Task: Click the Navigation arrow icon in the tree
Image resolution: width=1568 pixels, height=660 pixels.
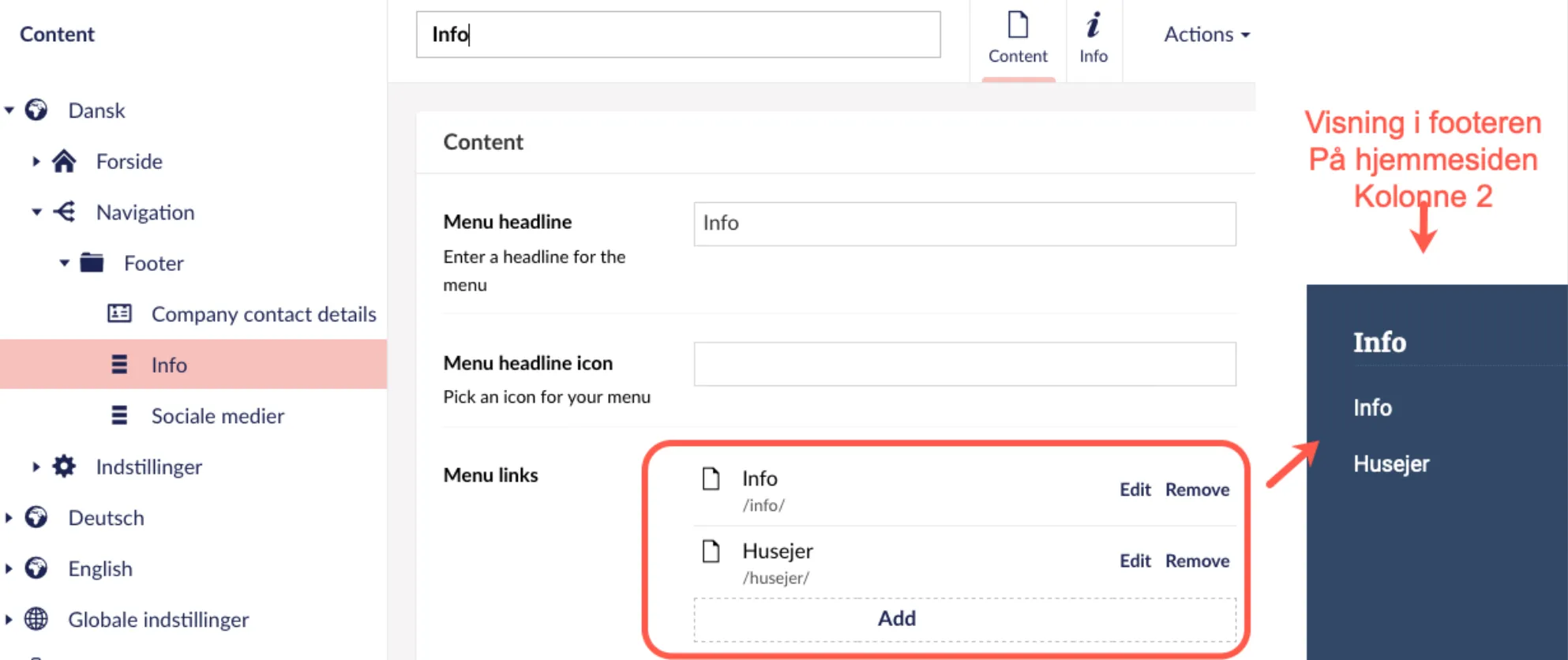Action: tap(64, 212)
